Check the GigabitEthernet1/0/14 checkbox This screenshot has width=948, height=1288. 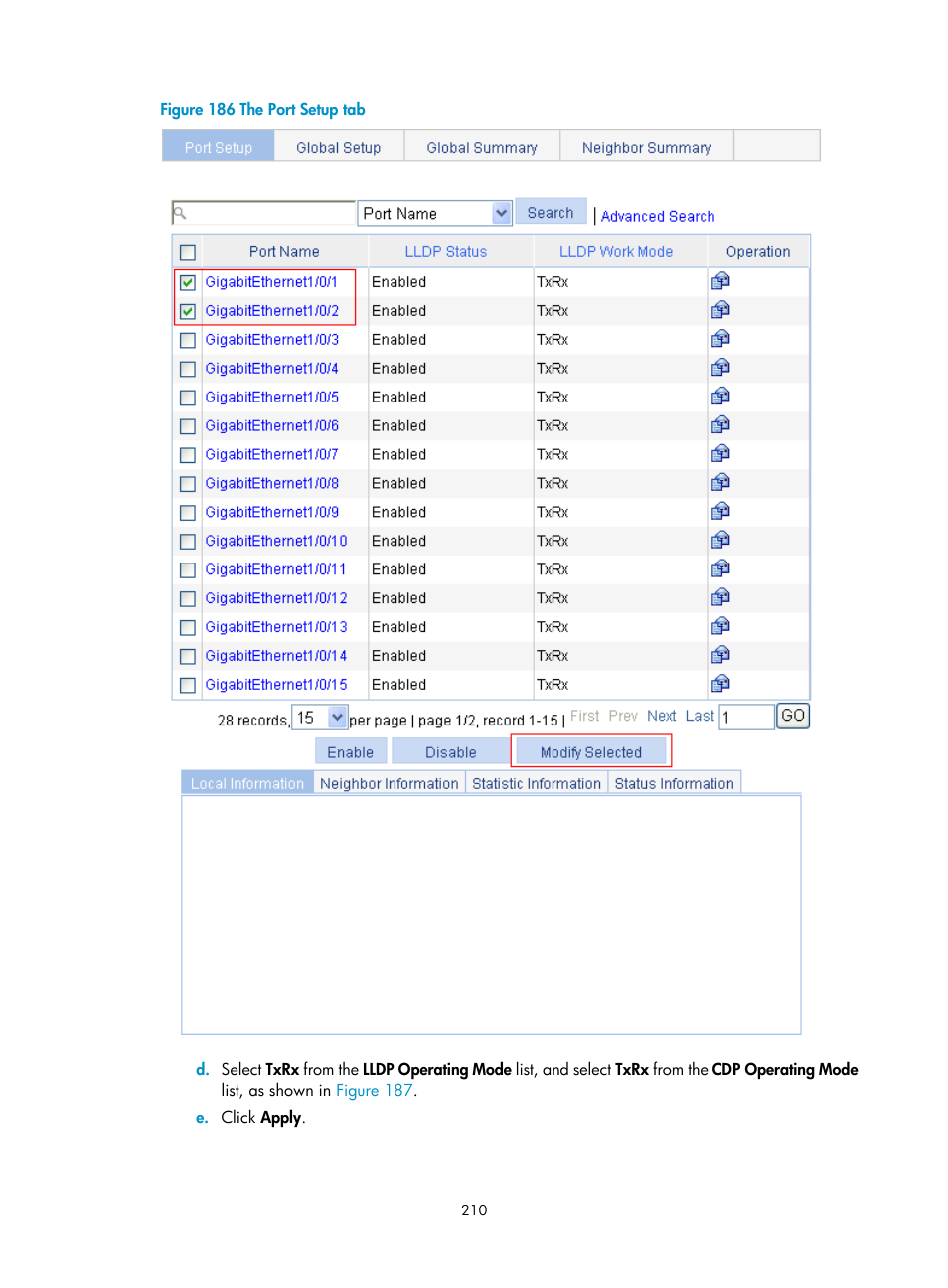pyautogui.click(x=188, y=657)
